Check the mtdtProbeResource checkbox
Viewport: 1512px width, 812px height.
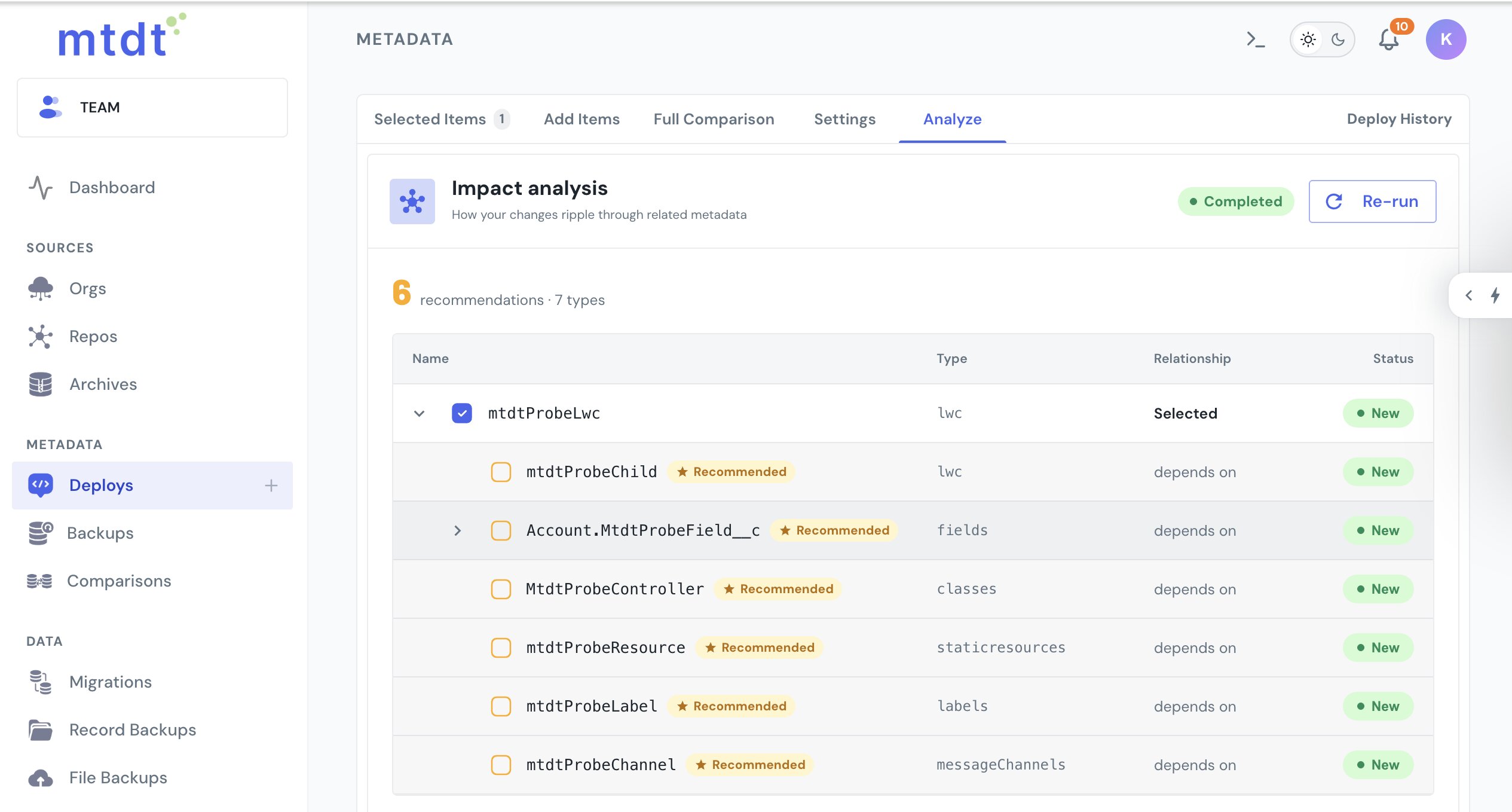(x=501, y=648)
